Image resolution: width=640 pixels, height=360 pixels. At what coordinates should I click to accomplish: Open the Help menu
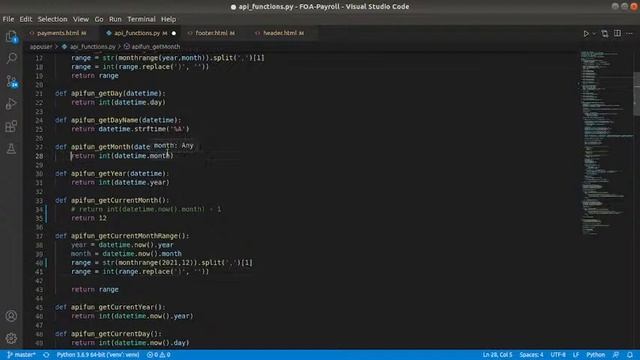168,19
